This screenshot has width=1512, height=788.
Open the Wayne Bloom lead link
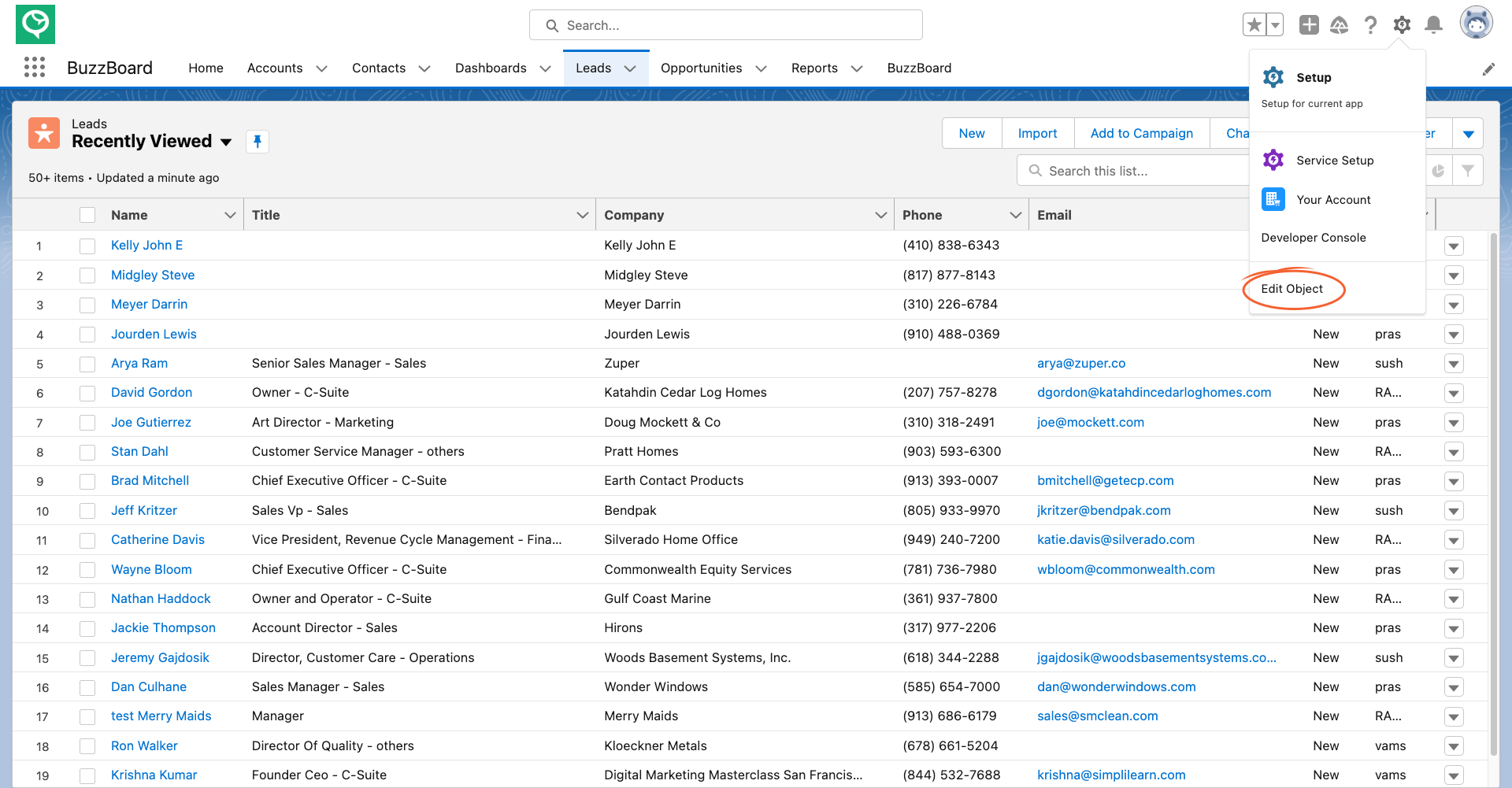tap(151, 569)
